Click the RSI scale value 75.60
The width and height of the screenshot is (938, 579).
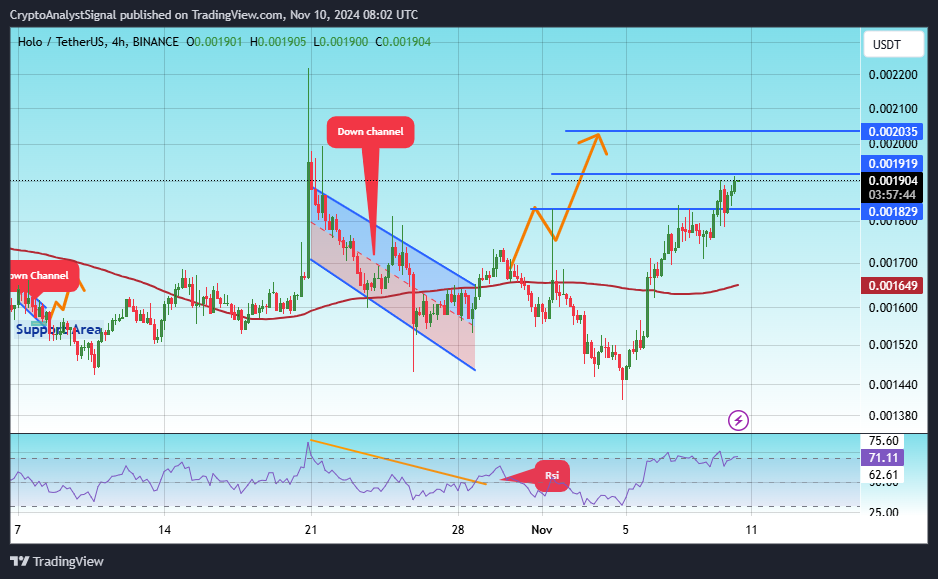pyautogui.click(x=884, y=441)
